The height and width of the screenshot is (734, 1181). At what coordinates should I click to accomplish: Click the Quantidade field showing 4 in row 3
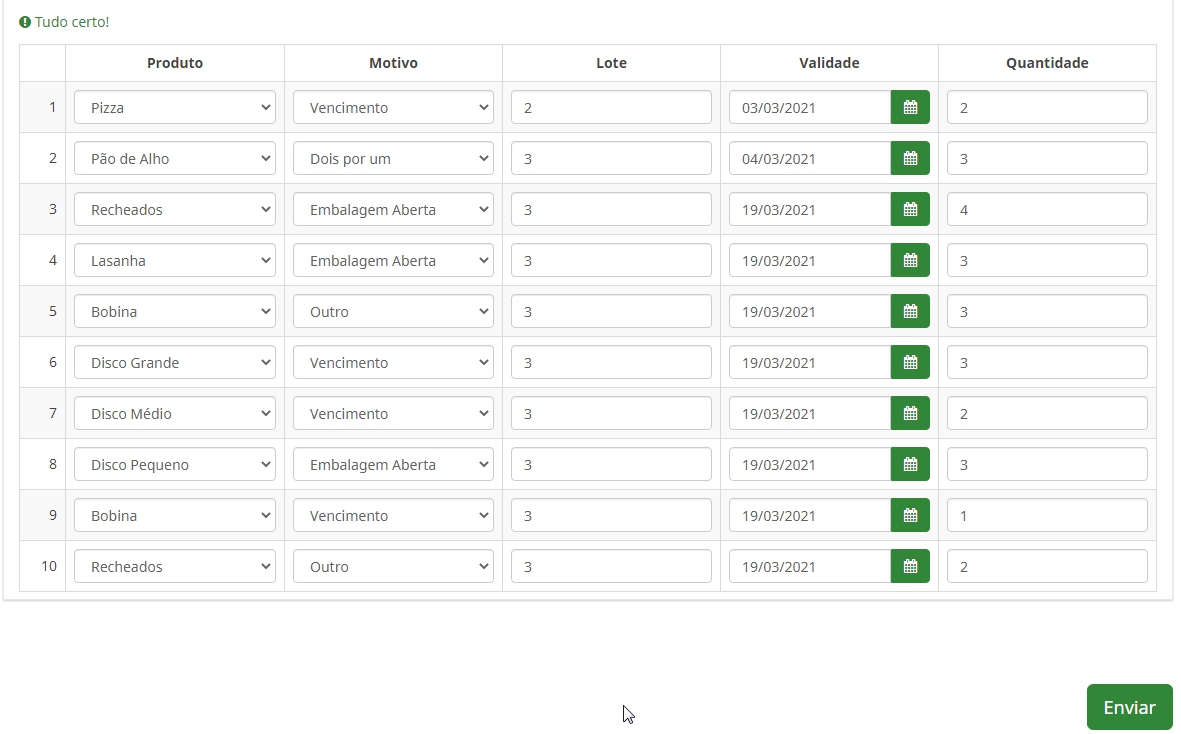(1047, 209)
